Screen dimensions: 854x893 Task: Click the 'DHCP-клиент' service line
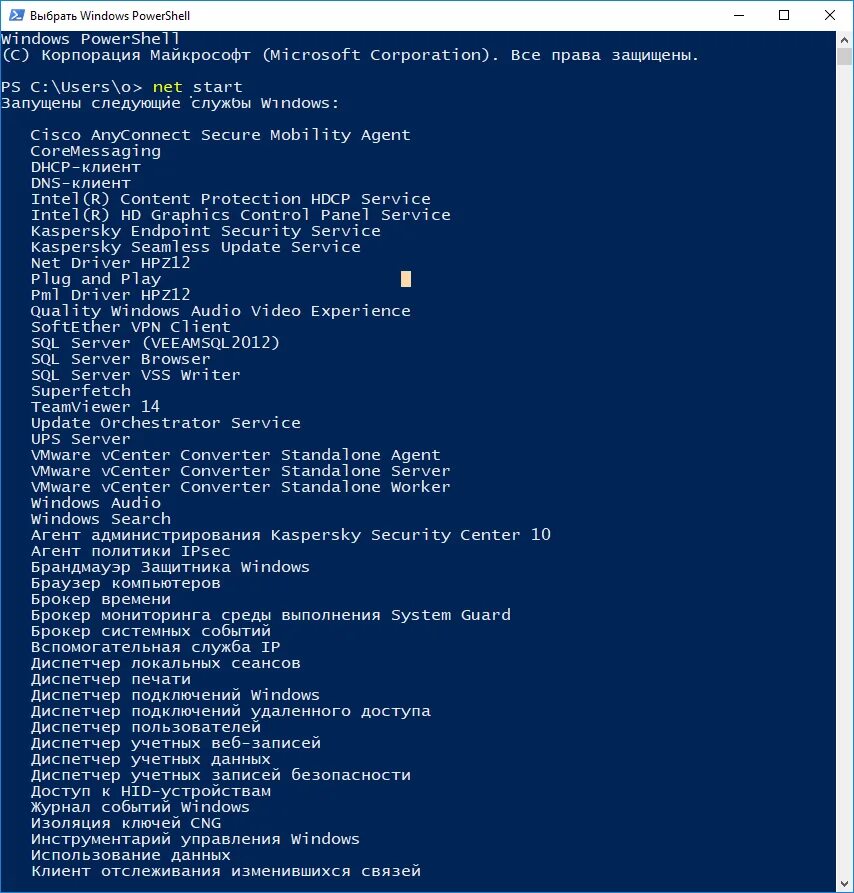click(x=85, y=167)
